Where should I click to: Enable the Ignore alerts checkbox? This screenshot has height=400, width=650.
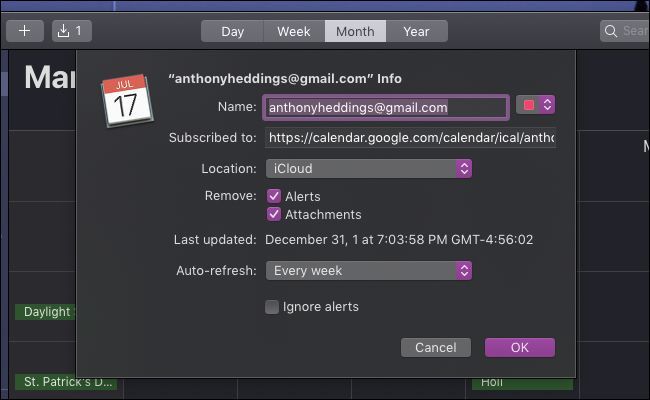click(272, 307)
